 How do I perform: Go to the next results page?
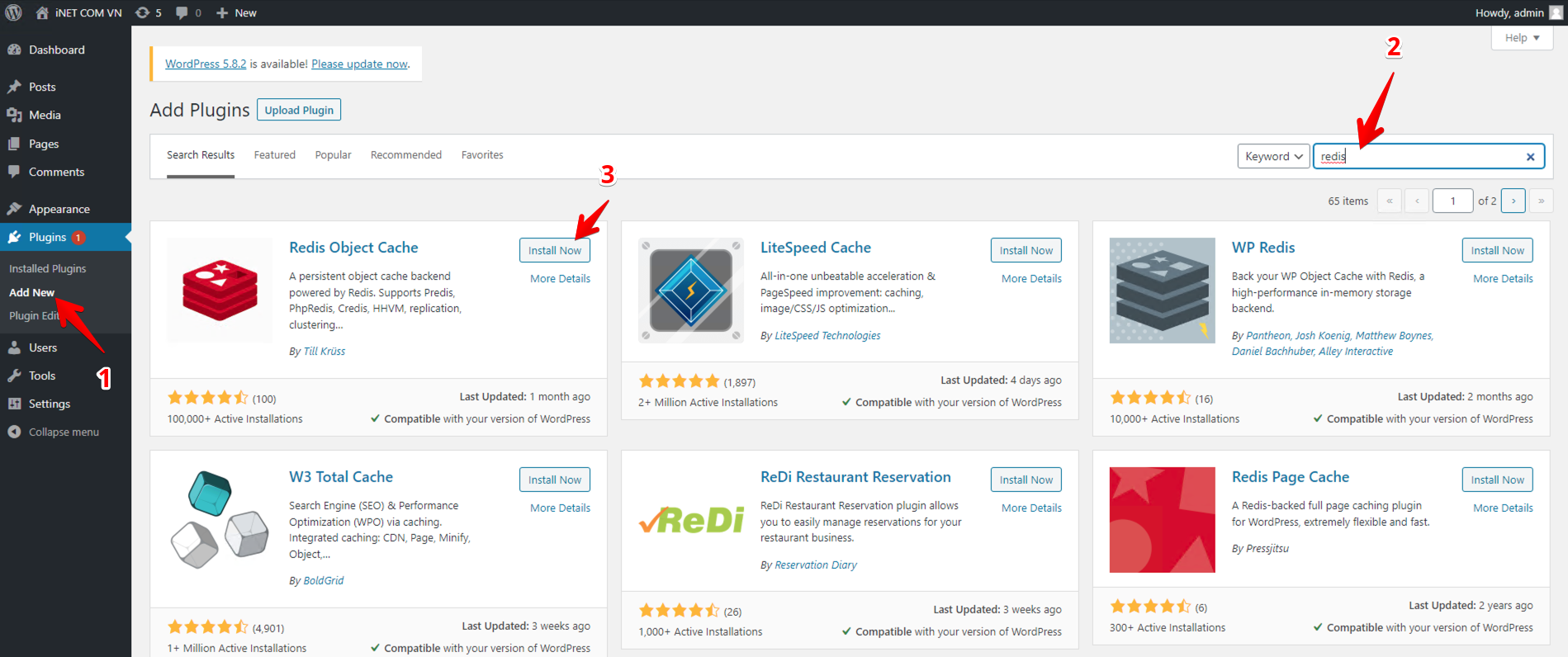coord(1513,201)
